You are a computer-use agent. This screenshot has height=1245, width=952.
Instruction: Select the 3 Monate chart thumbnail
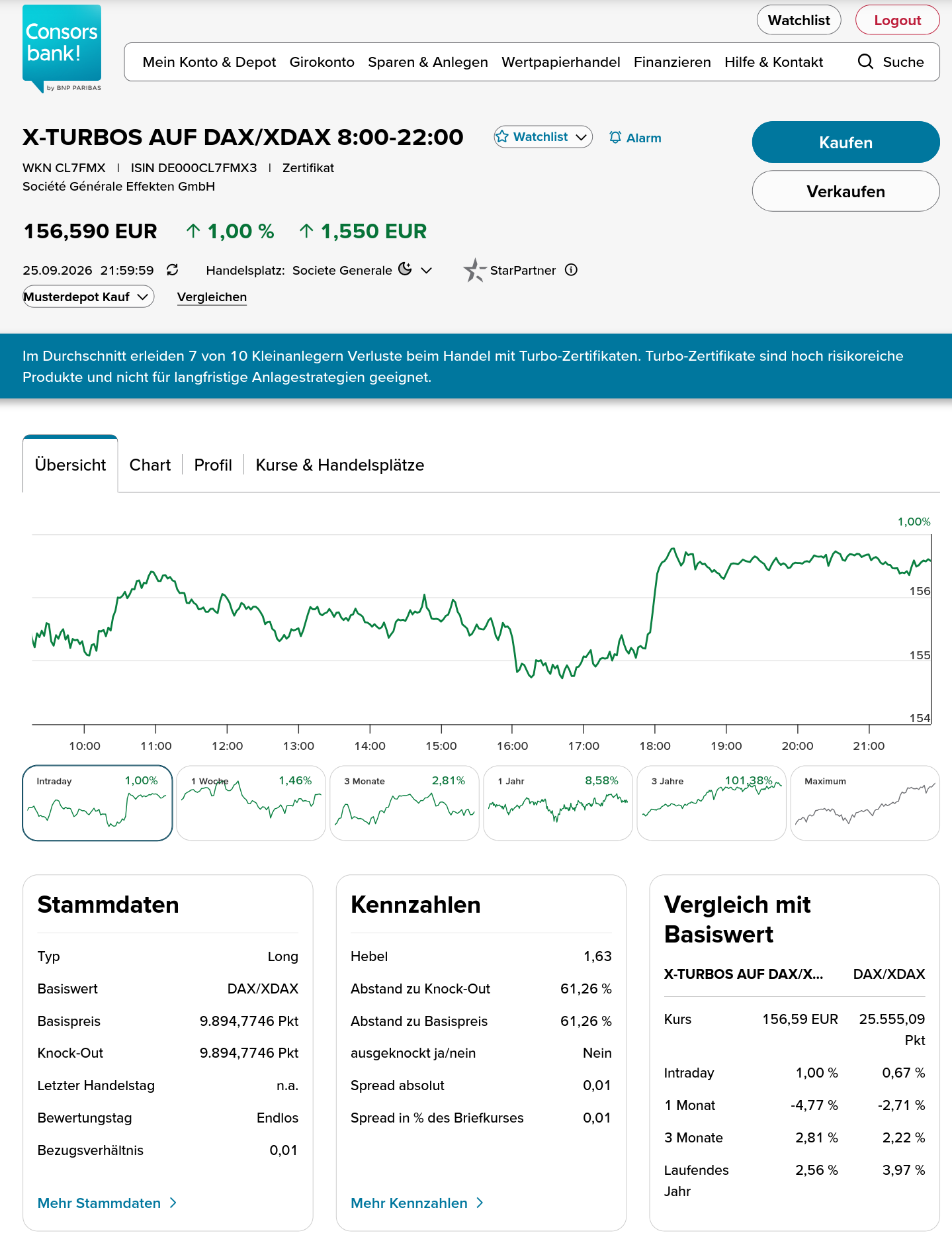(404, 803)
